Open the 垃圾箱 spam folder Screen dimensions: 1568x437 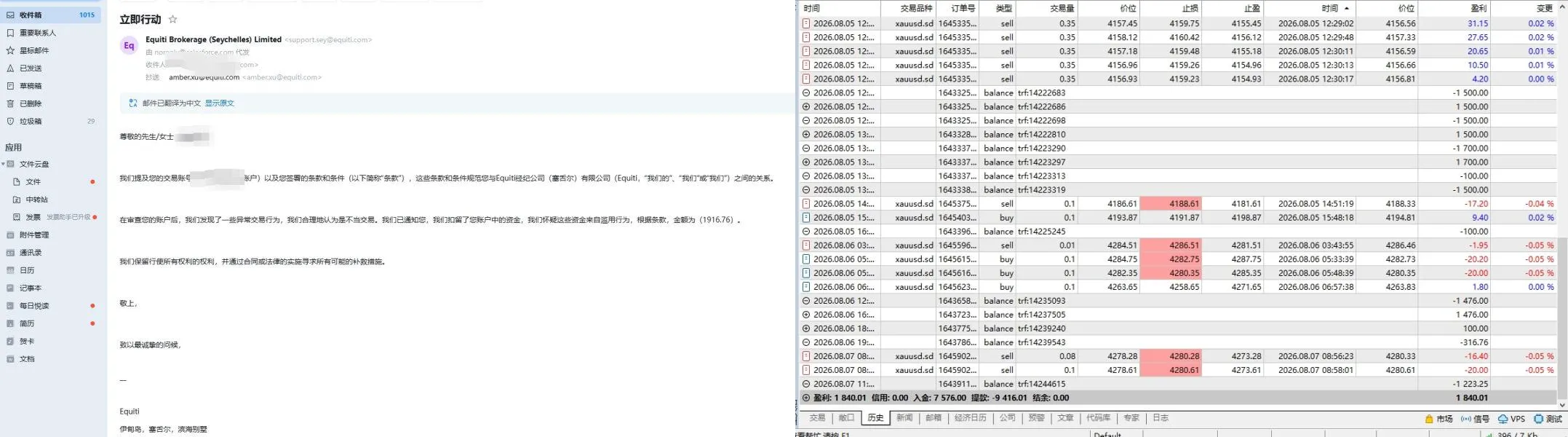pyautogui.click(x=51, y=121)
